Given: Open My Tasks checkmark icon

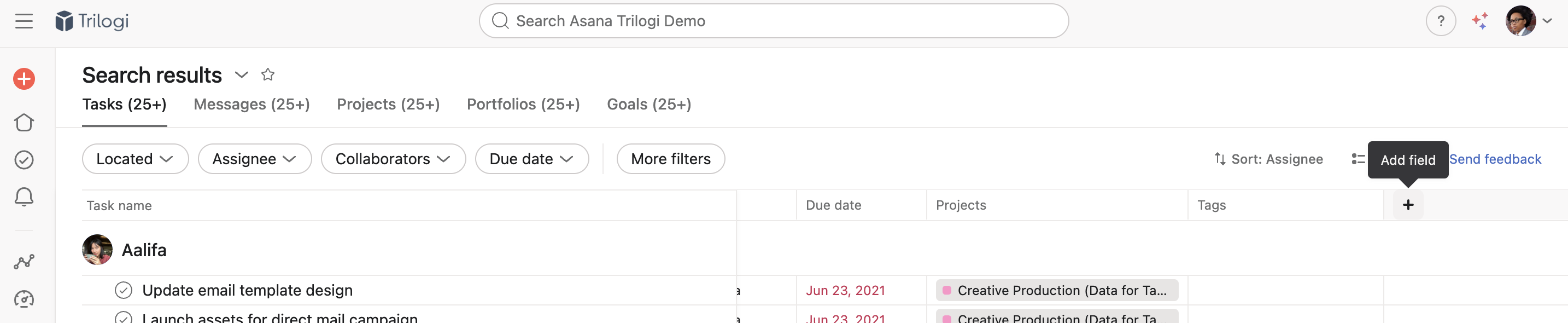Looking at the screenshot, I should tap(24, 160).
